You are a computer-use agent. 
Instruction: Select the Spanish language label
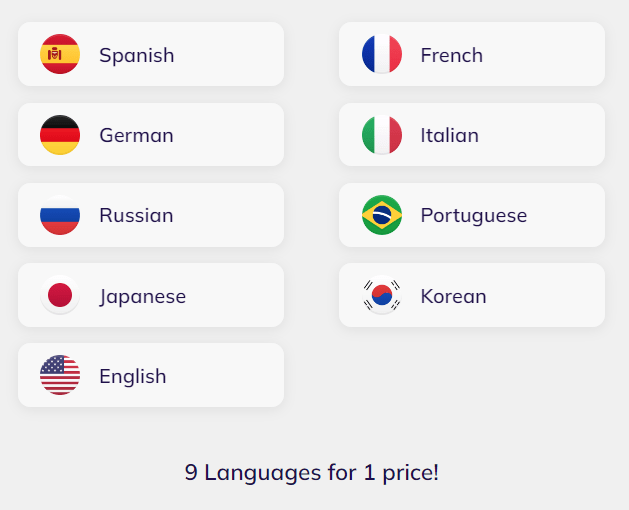coord(136,55)
